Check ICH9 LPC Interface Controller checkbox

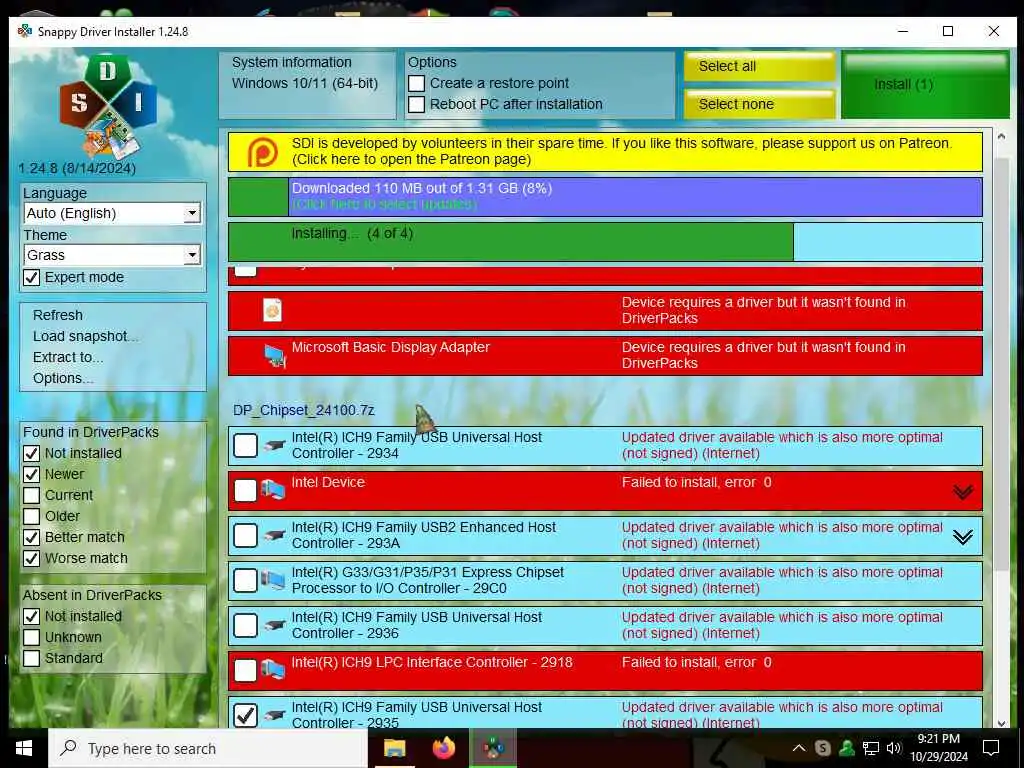coord(246,670)
